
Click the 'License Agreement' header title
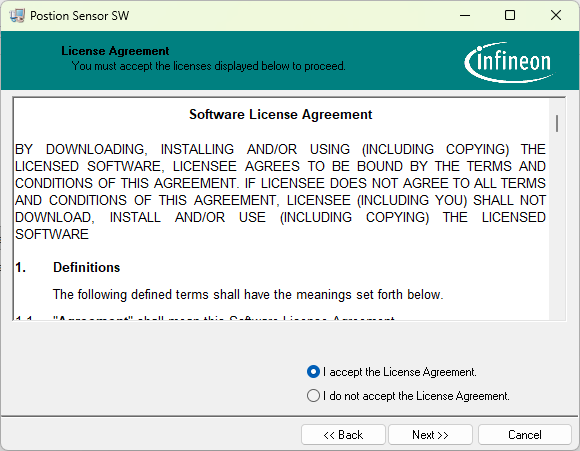115,51
